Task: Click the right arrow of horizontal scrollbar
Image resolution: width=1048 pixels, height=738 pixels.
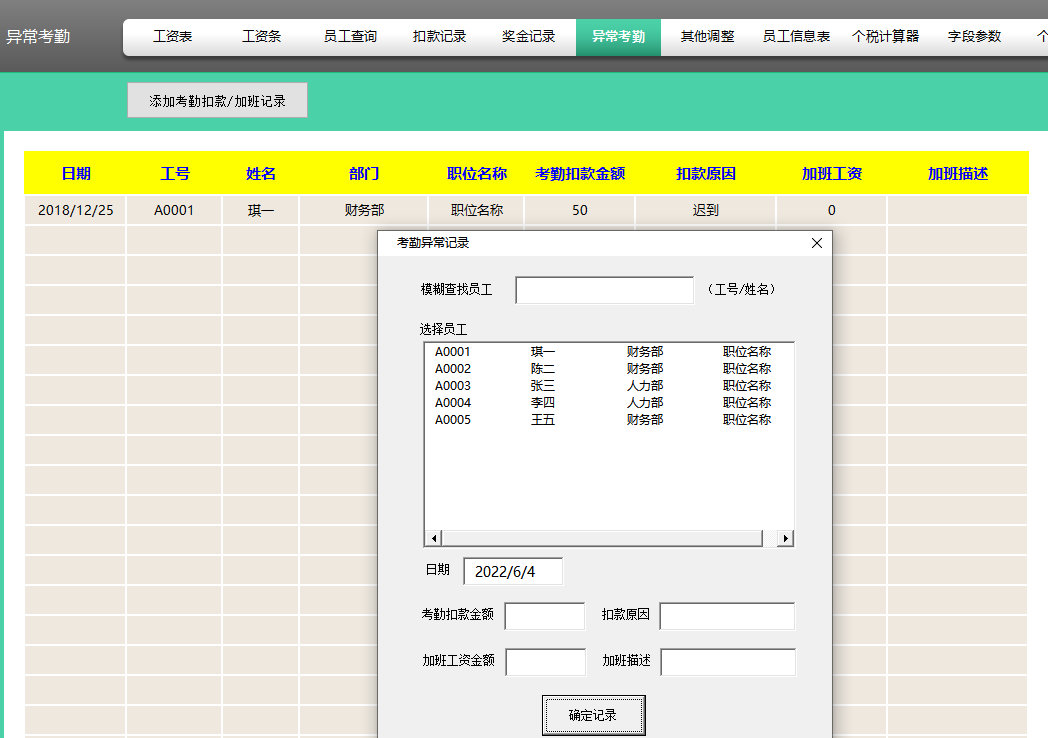Action: pos(786,537)
